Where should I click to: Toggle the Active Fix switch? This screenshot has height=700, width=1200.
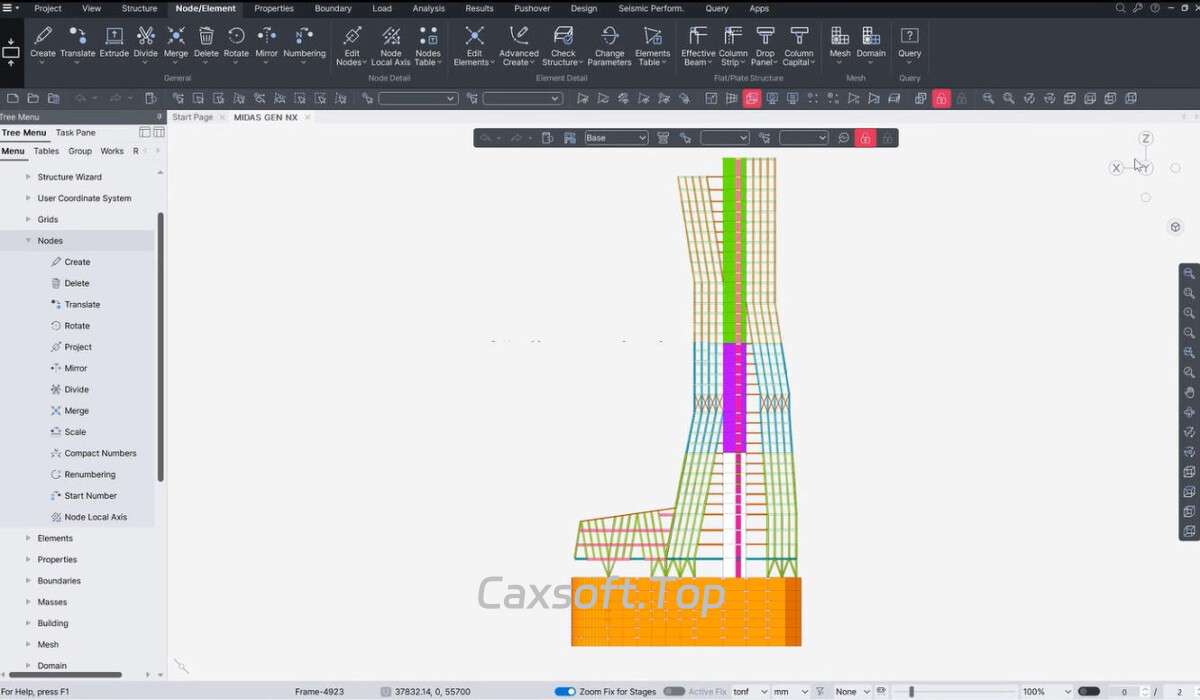pos(674,691)
